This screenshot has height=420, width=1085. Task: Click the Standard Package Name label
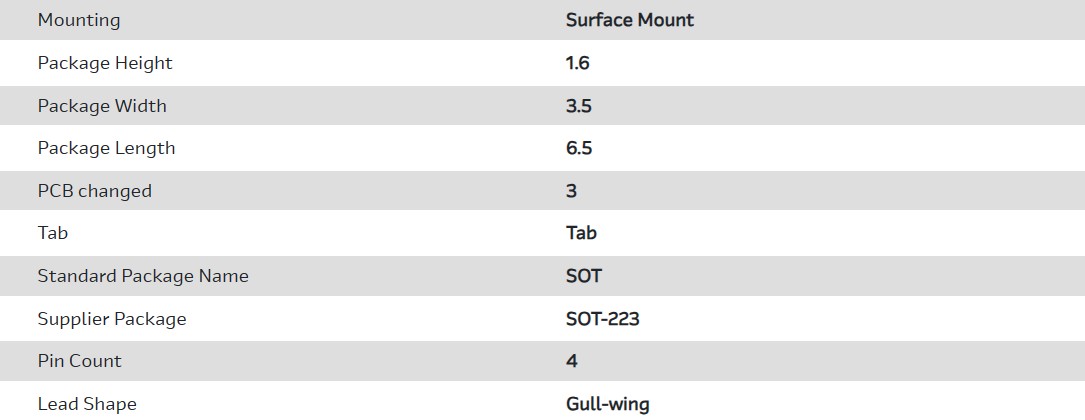143,276
